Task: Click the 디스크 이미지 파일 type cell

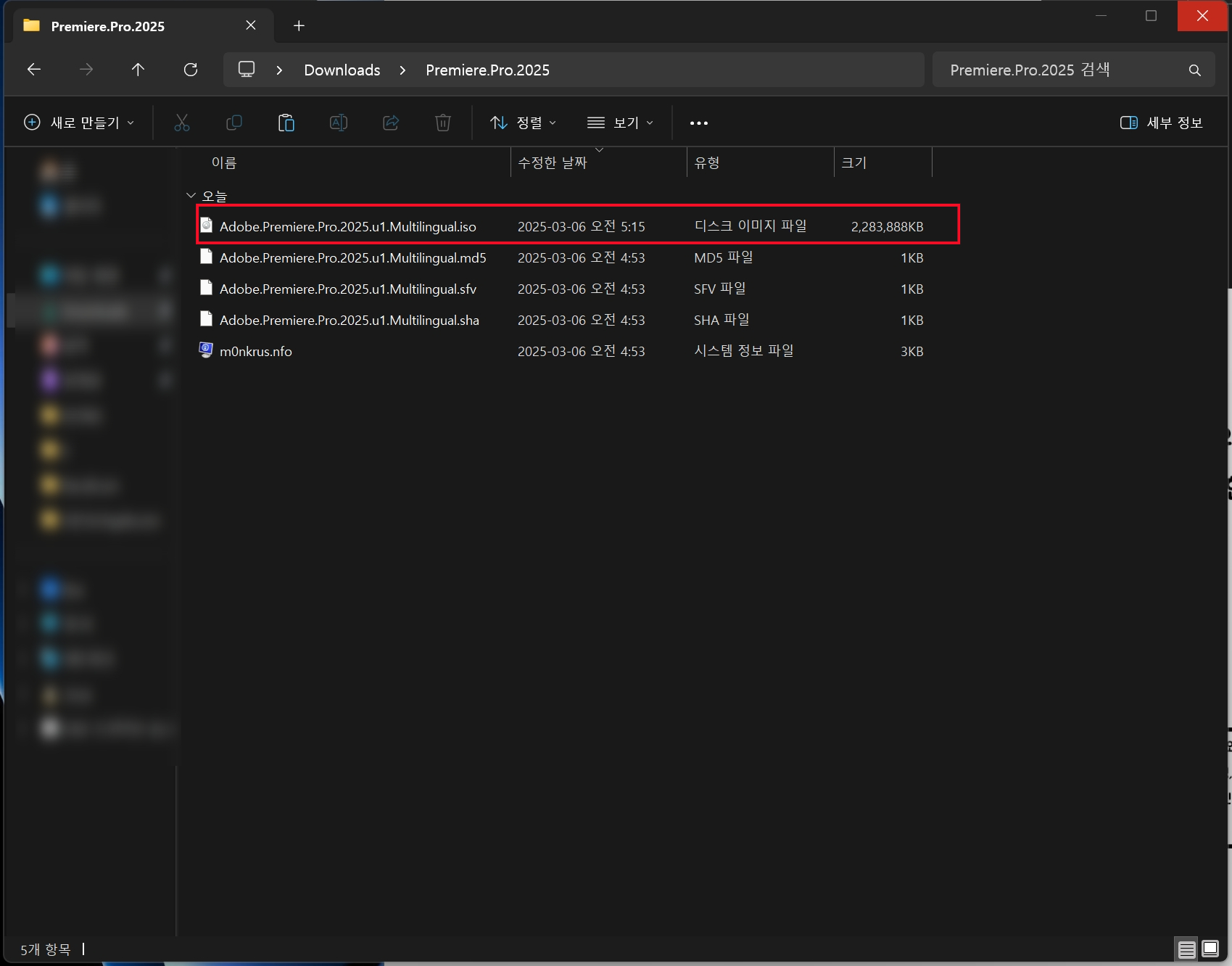Action: tap(751, 226)
